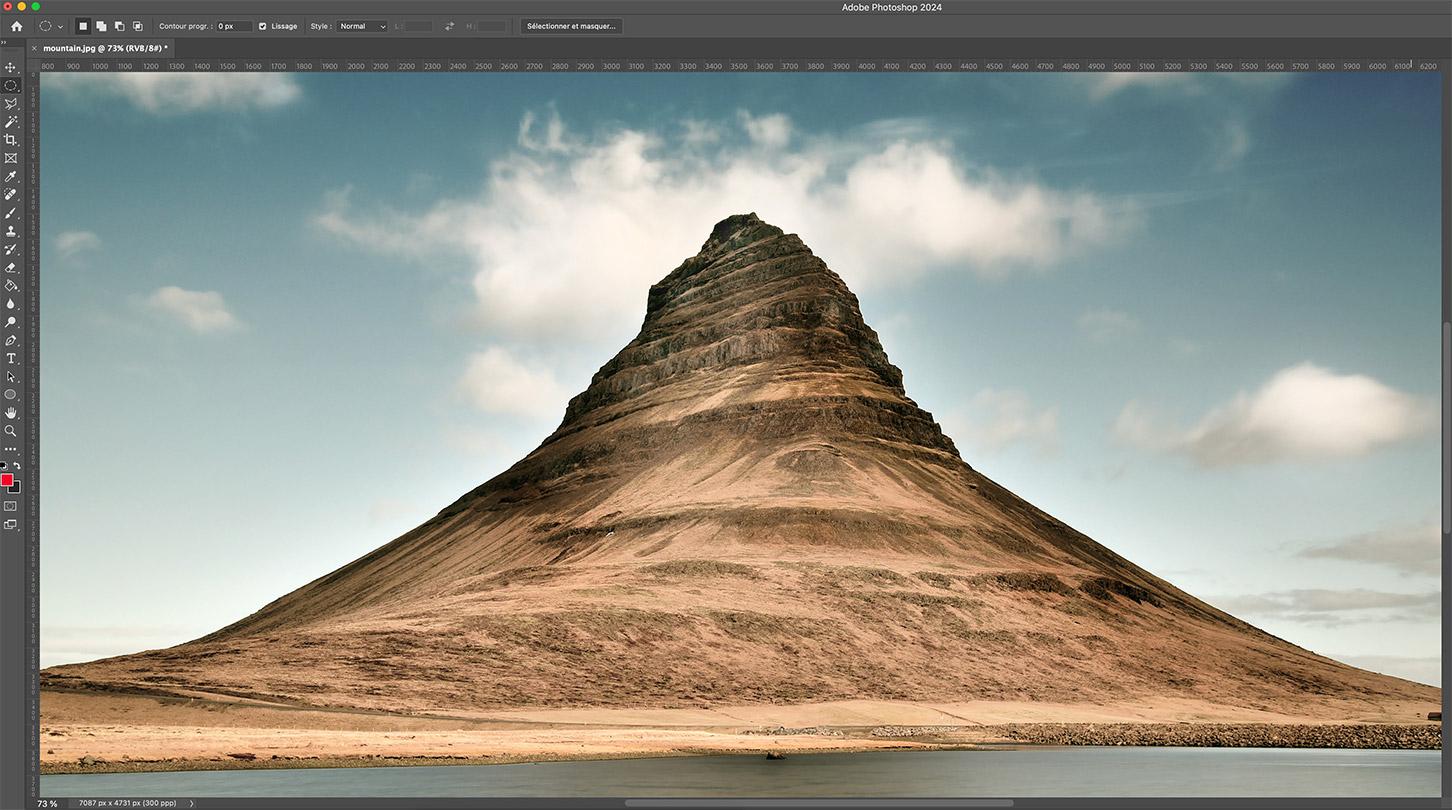Select the Zoom magnifier tool

click(11, 430)
